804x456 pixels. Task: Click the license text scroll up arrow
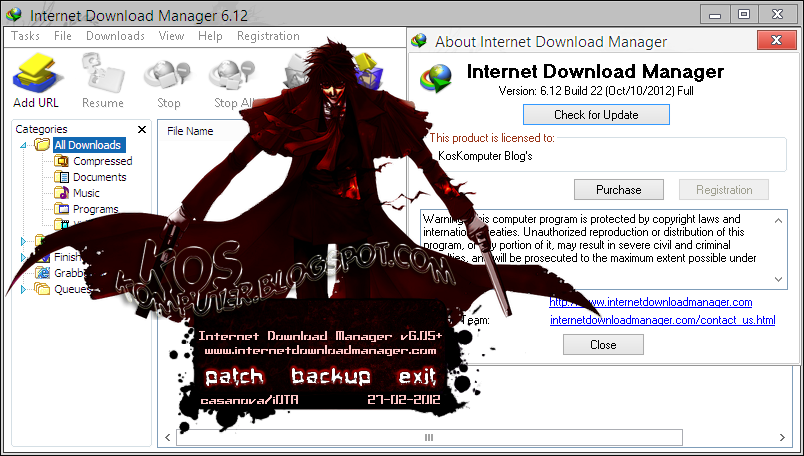pos(778,221)
